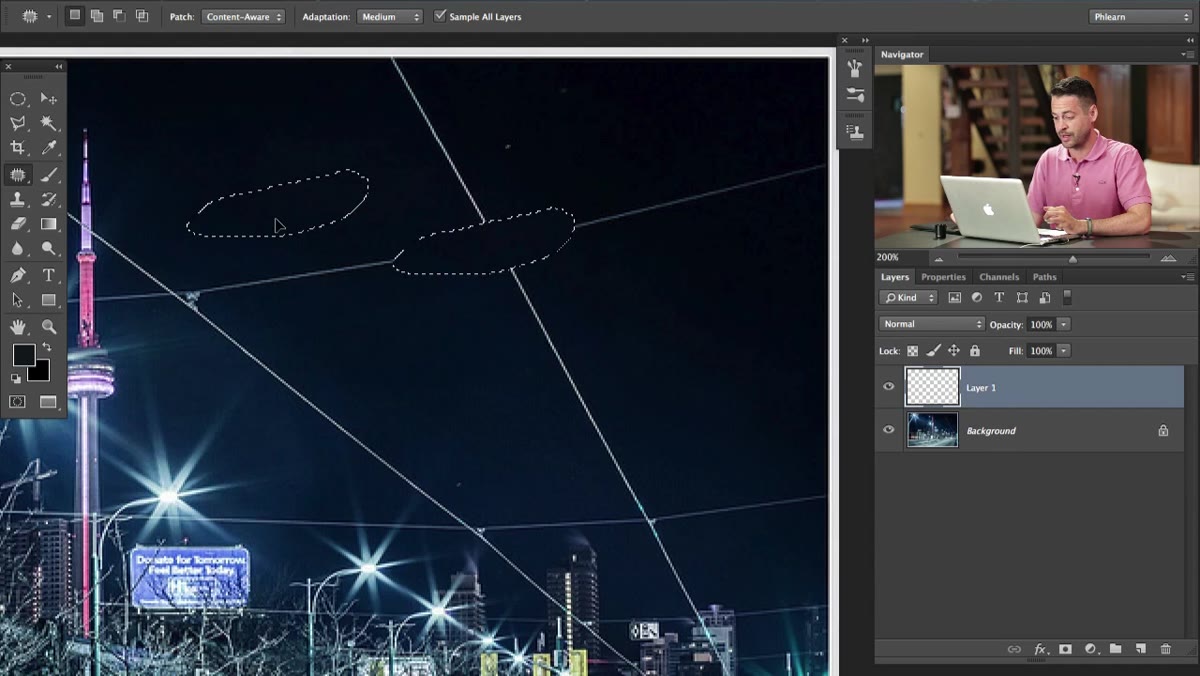Open the Adaptation Medium dropdown
Screen dimensions: 1200x676
(389, 17)
